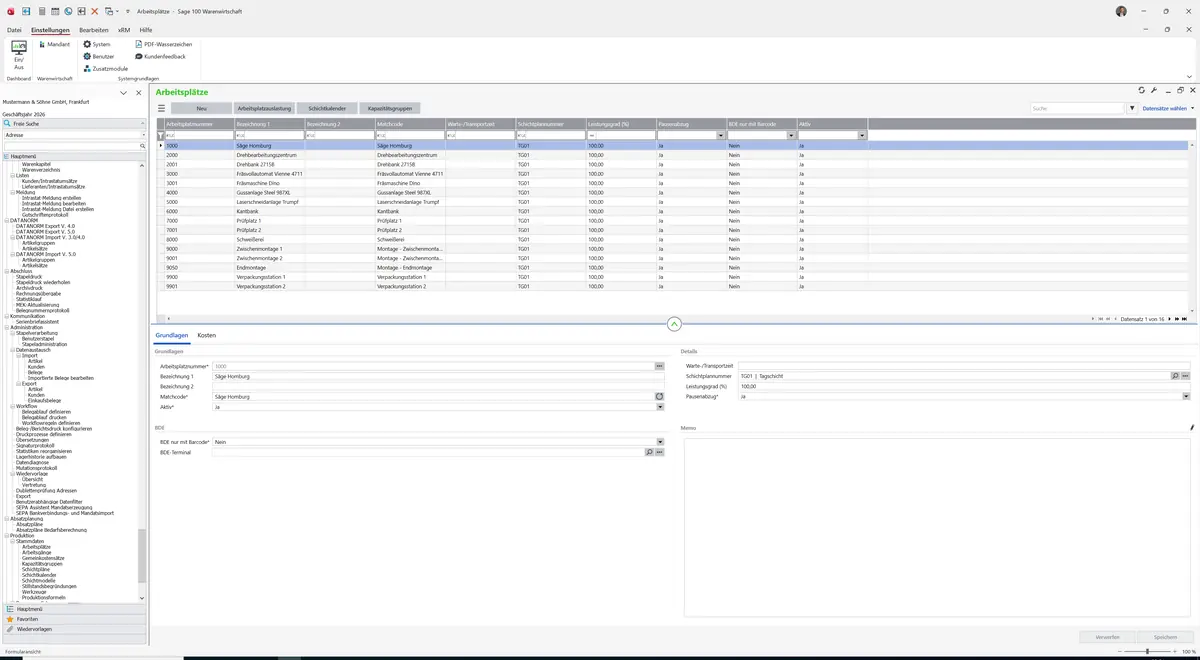1200x660 pixels.
Task: Click the funnel filter icon in the grid filter row
Action: click(161, 135)
